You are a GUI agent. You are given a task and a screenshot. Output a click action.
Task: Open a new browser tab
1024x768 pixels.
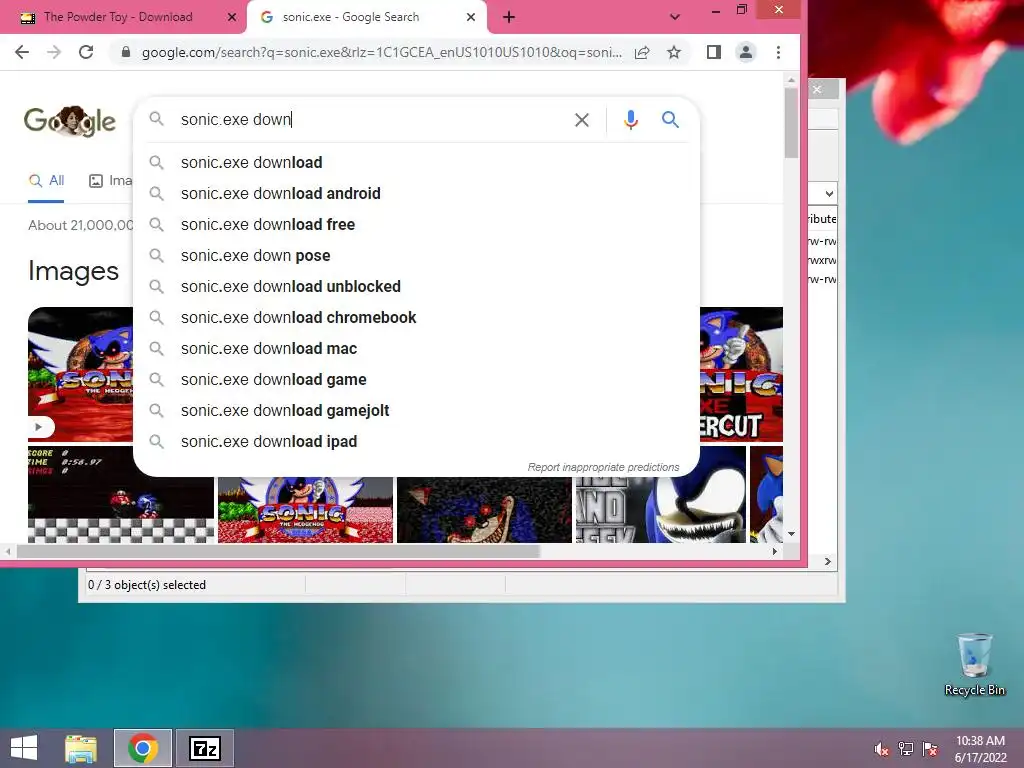tap(509, 18)
